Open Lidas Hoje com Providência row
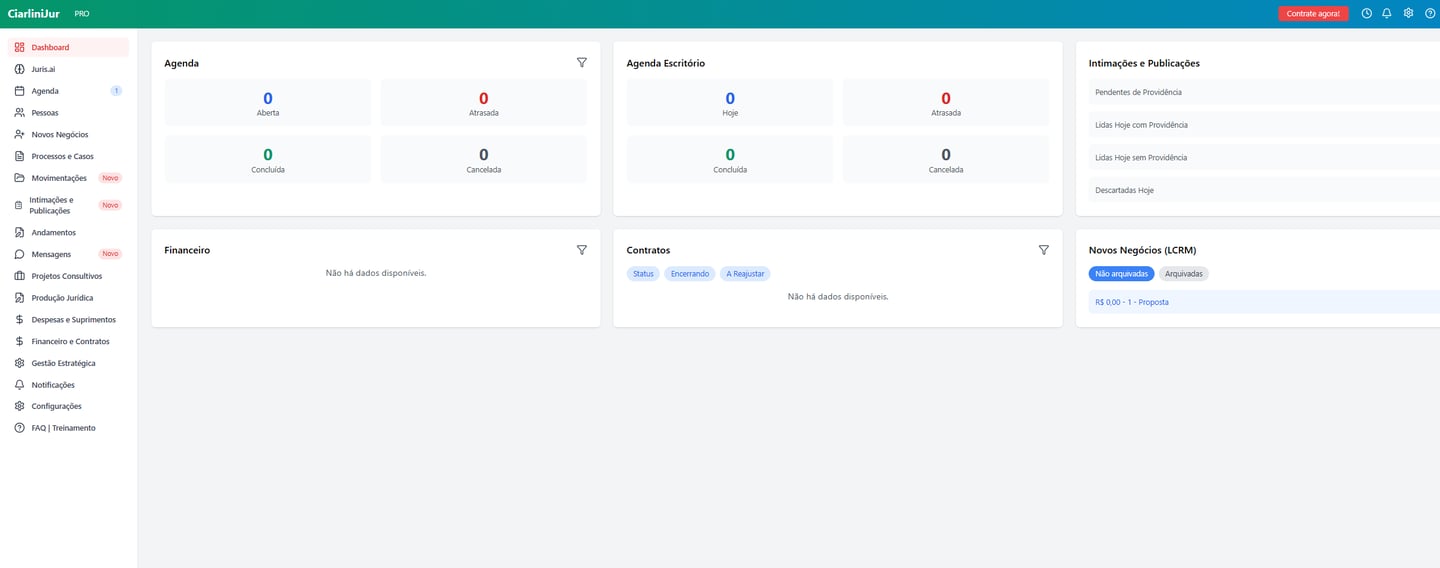 [1264, 125]
